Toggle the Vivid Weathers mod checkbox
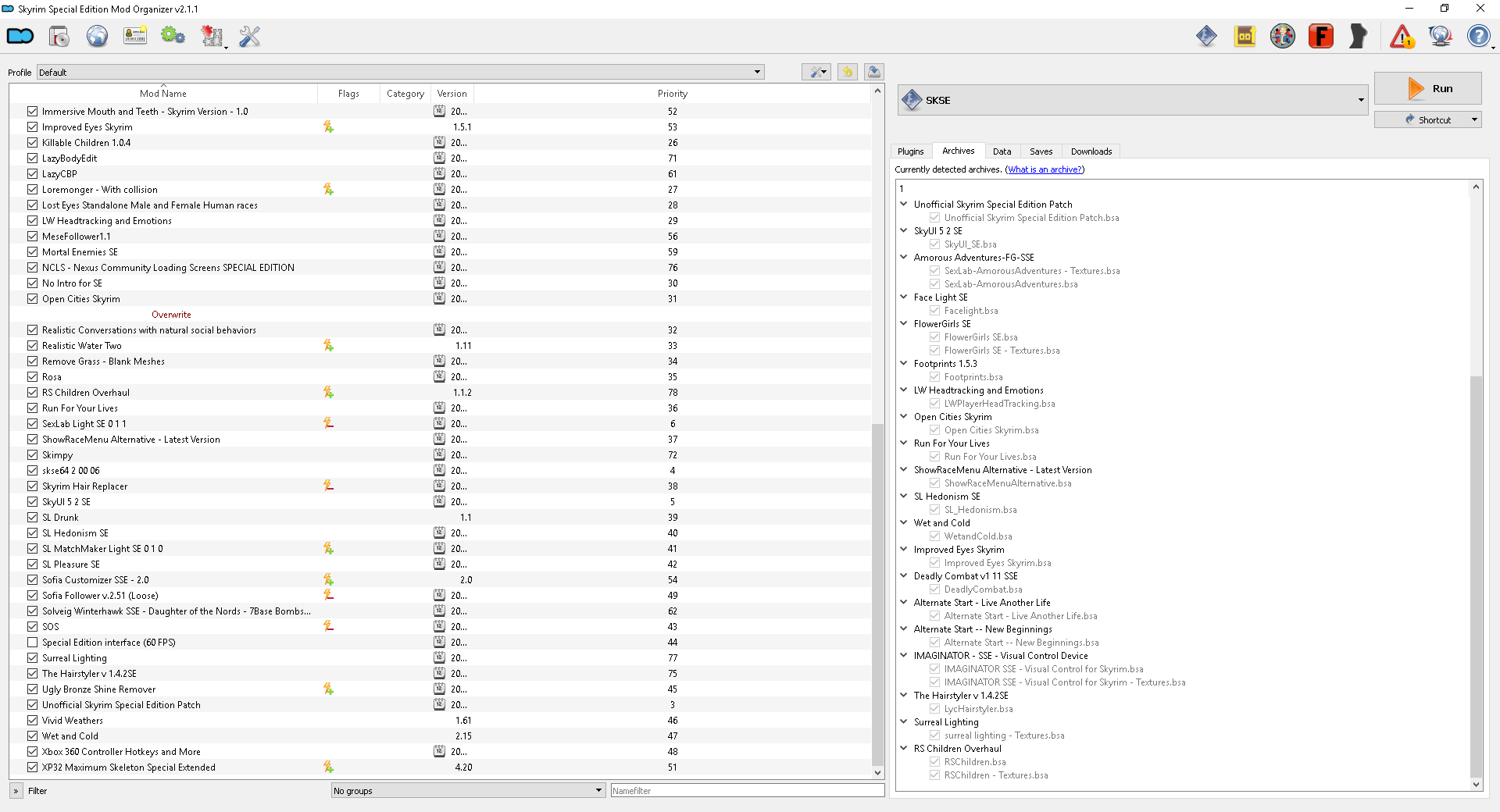 (x=32, y=720)
